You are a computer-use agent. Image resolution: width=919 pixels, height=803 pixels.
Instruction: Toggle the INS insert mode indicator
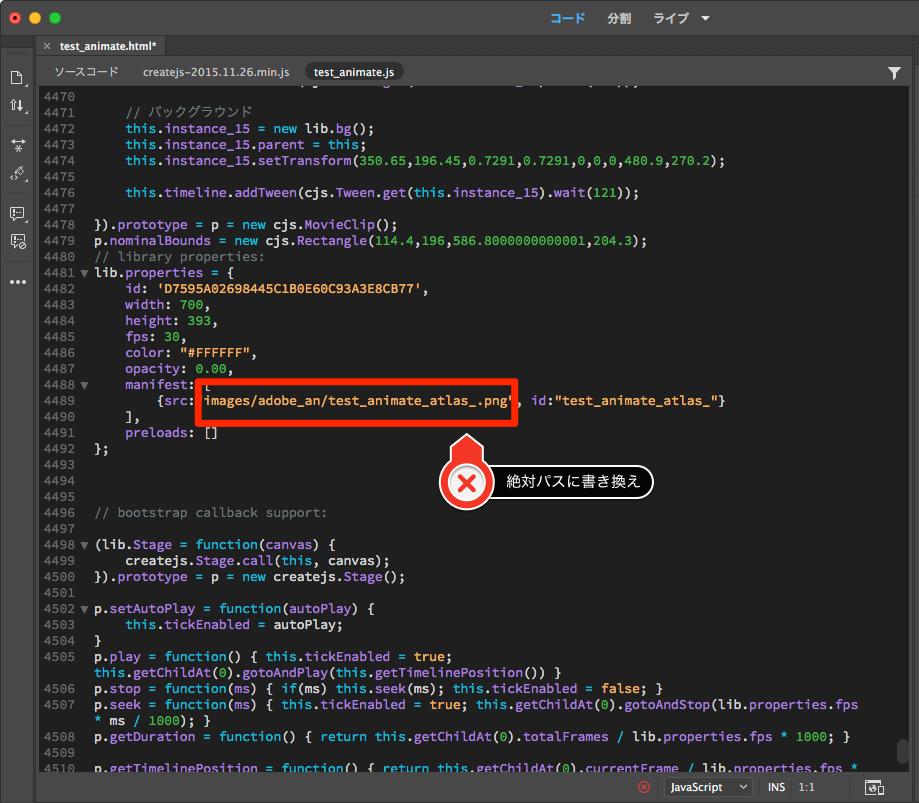(x=776, y=787)
